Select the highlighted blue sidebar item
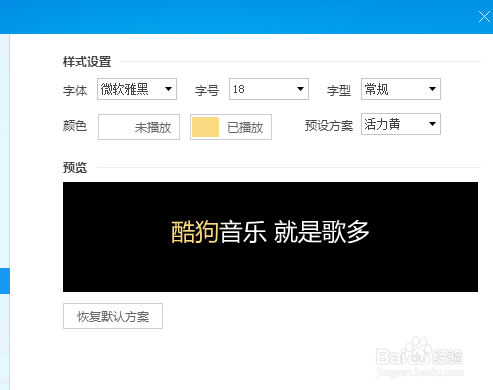 [x=5, y=281]
